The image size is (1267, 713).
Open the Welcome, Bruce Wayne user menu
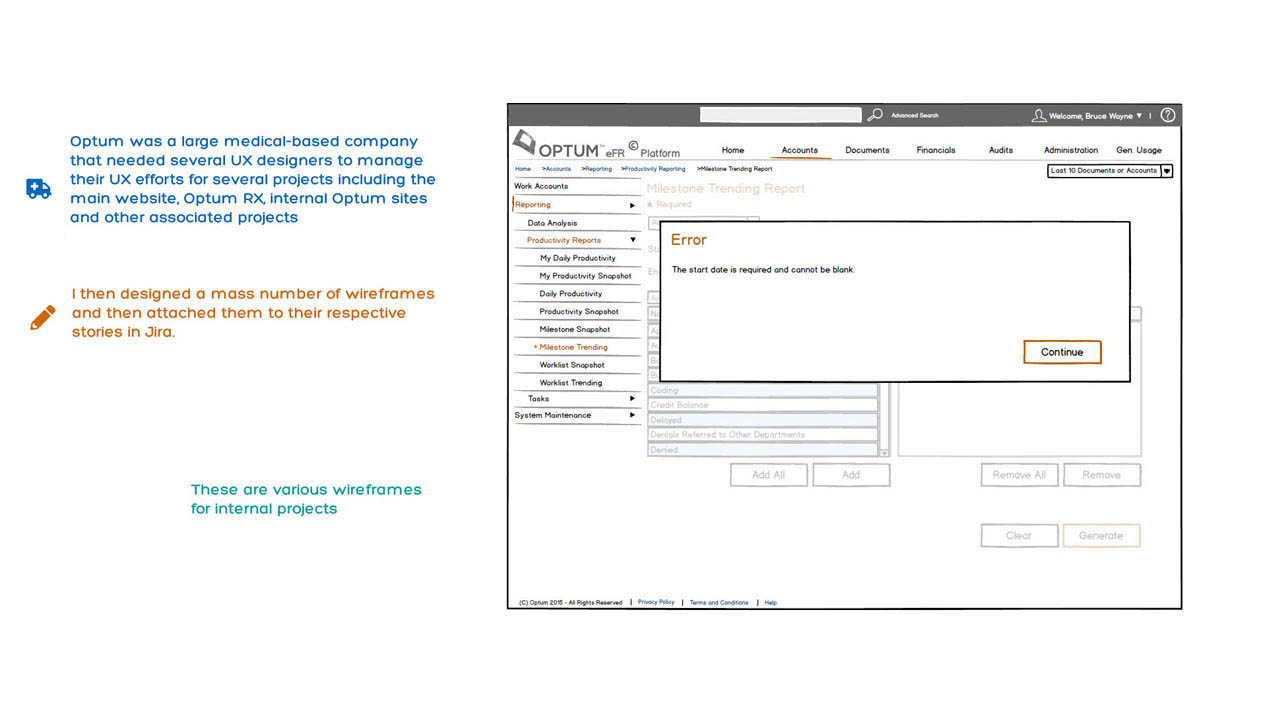point(1094,116)
